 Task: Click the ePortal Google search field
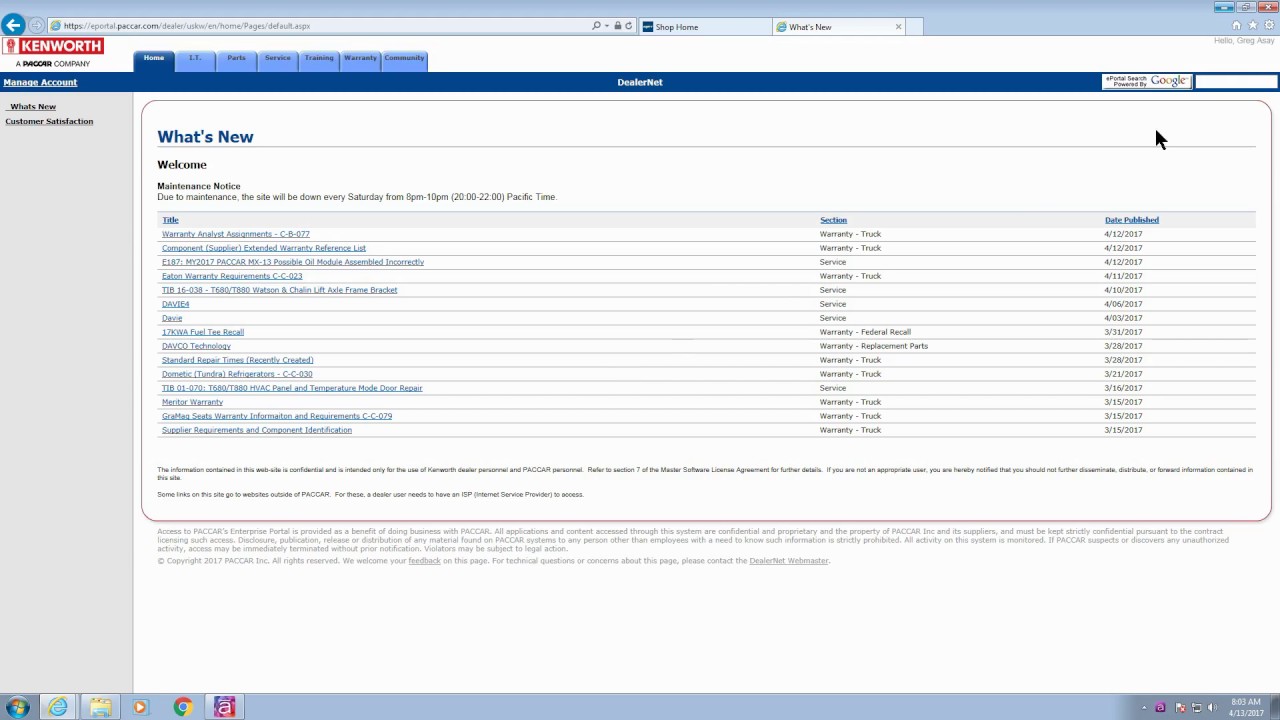point(1236,82)
